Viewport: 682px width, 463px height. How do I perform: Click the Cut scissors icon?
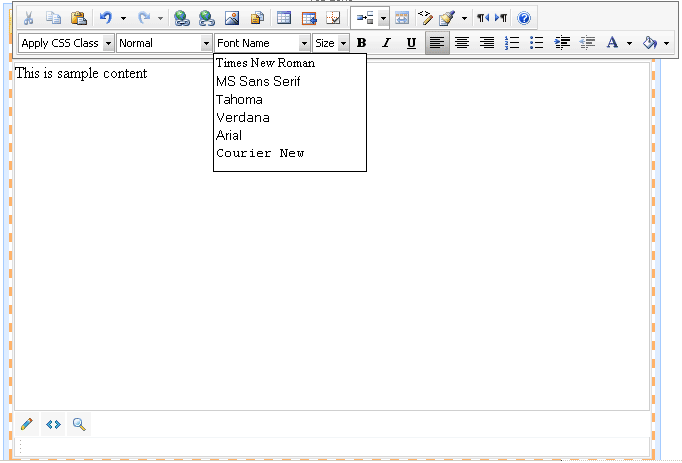click(29, 18)
